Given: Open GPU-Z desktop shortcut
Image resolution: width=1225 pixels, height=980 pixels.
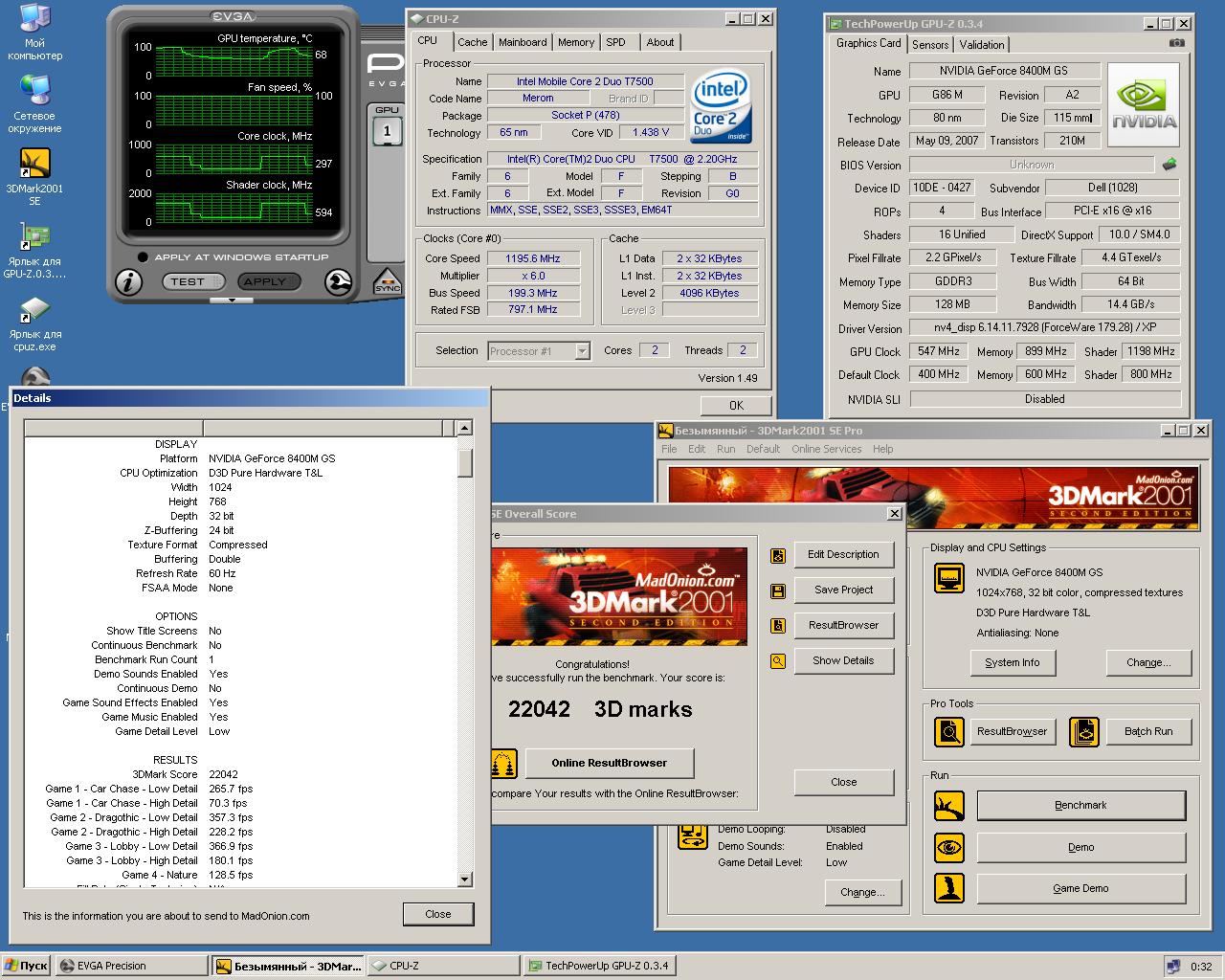Looking at the screenshot, I should pos(35,251).
